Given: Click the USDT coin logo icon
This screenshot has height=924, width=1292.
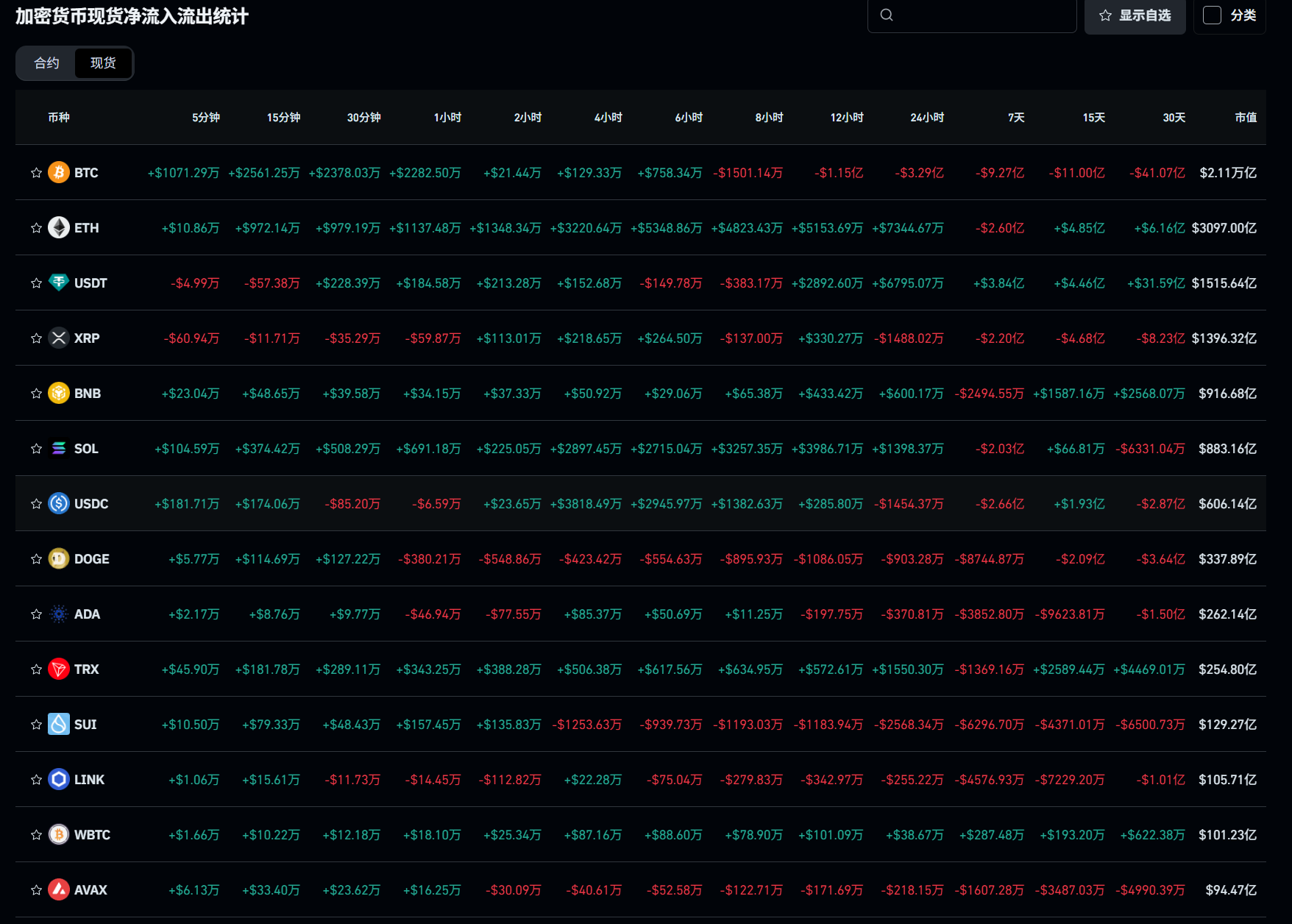Looking at the screenshot, I should click(59, 283).
